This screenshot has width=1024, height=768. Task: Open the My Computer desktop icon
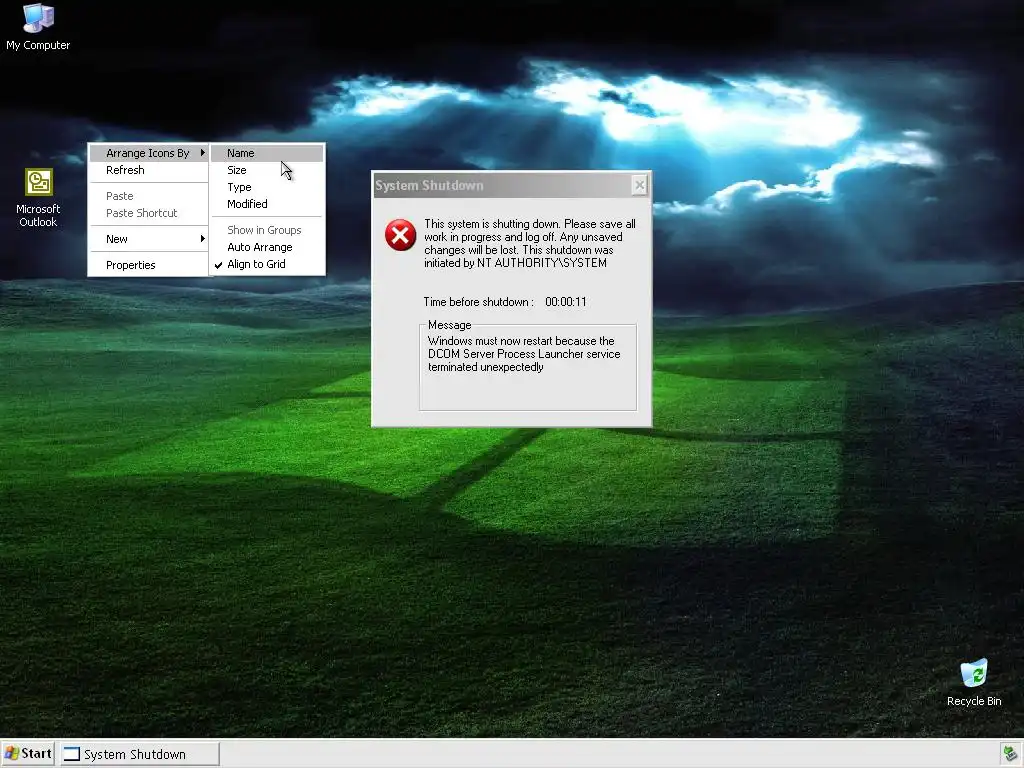[x=38, y=27]
